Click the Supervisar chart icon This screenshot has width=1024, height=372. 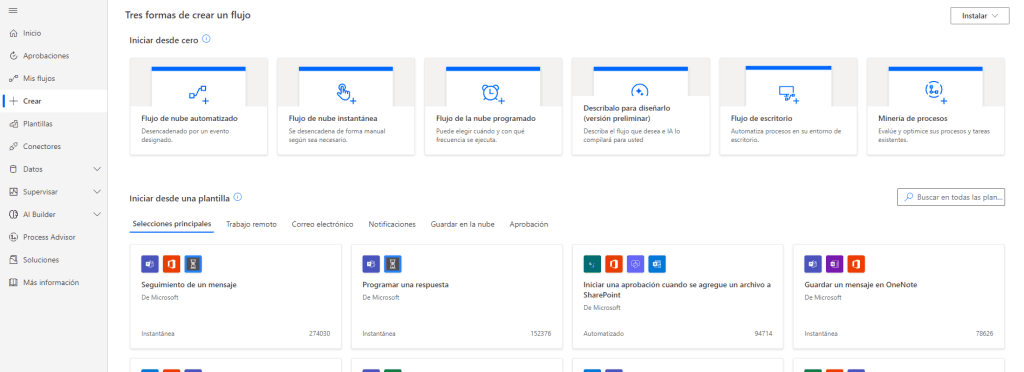tap(13, 192)
